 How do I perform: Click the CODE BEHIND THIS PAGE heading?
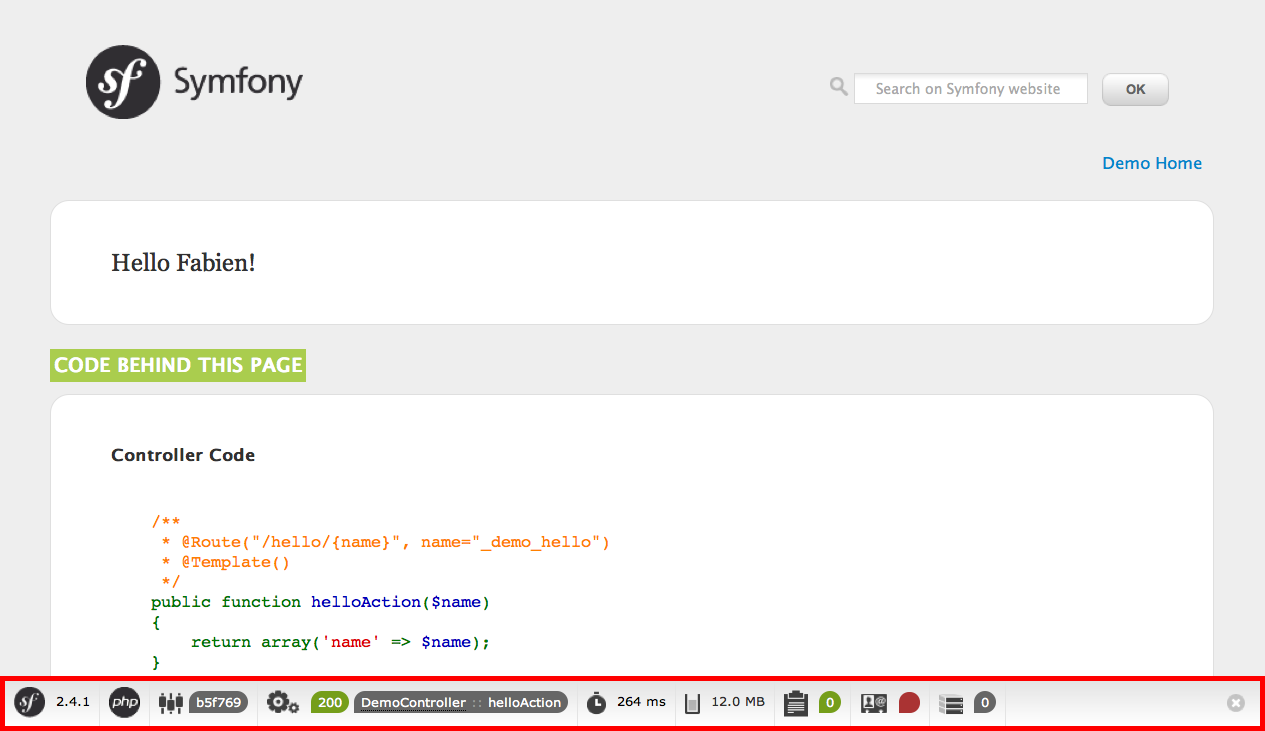click(x=178, y=365)
